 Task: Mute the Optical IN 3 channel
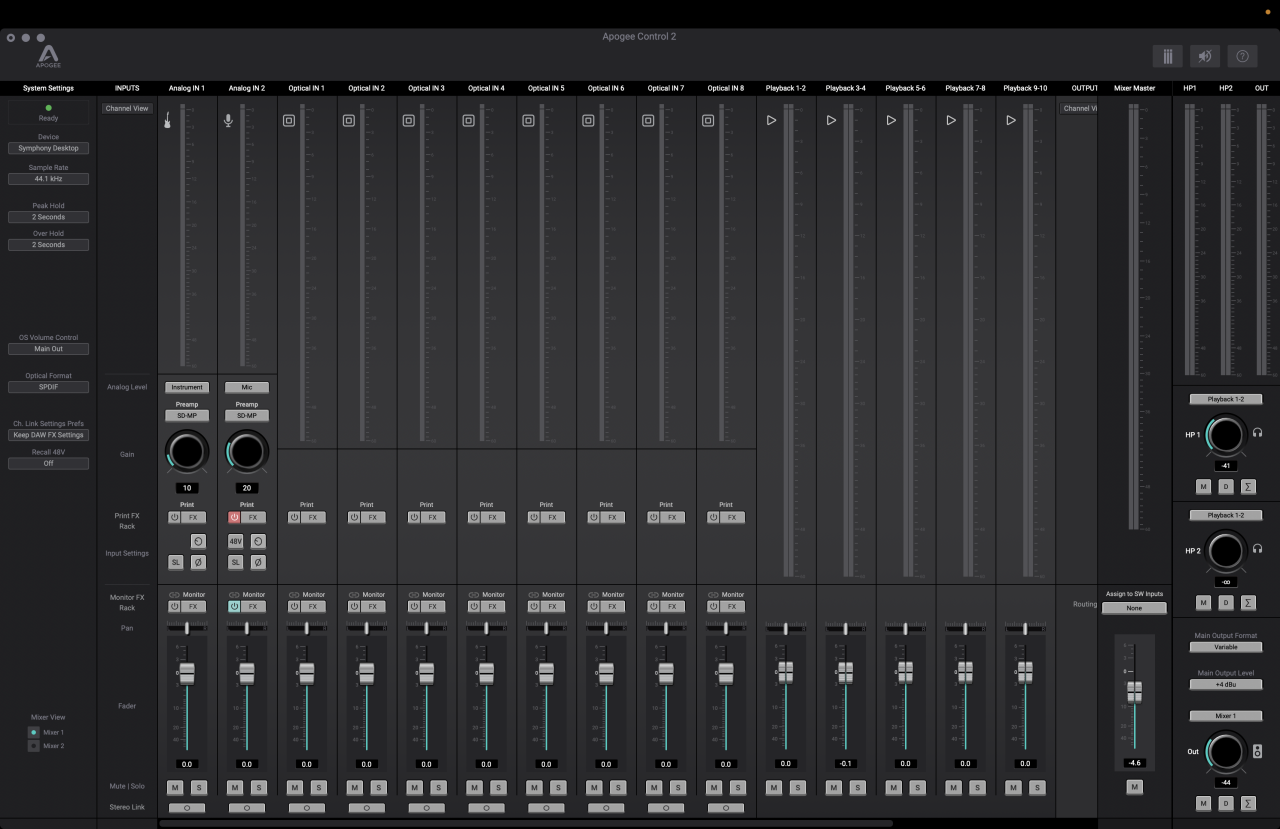tap(414, 787)
